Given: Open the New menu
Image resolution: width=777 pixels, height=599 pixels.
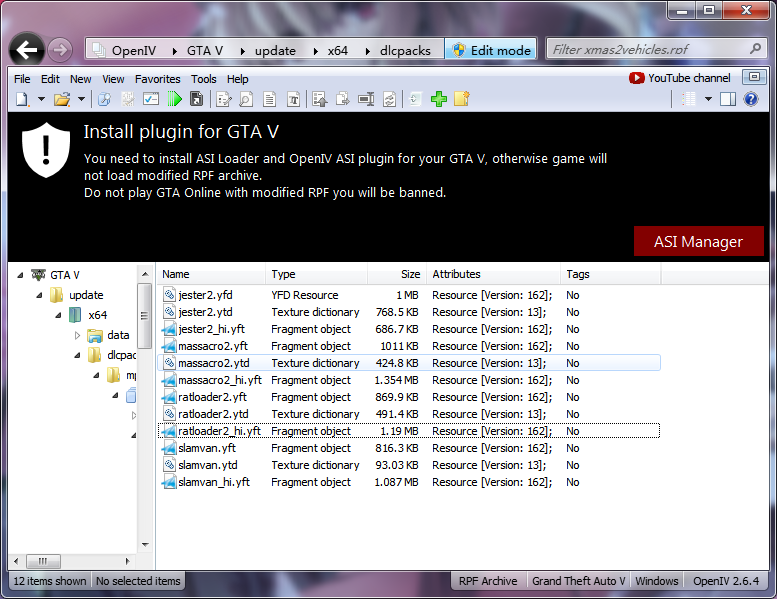Looking at the screenshot, I should [x=80, y=79].
